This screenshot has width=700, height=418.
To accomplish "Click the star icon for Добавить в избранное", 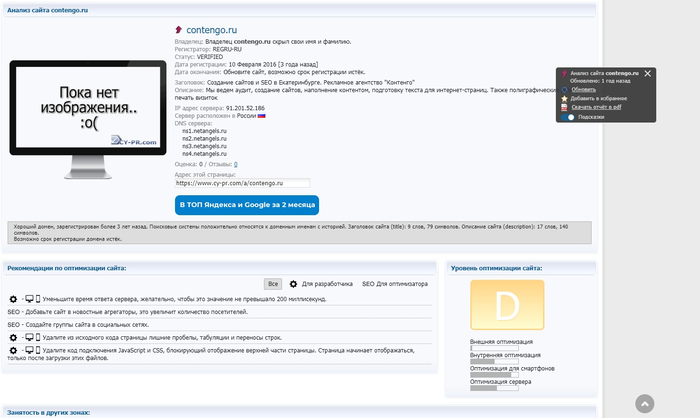I will (x=565, y=99).
